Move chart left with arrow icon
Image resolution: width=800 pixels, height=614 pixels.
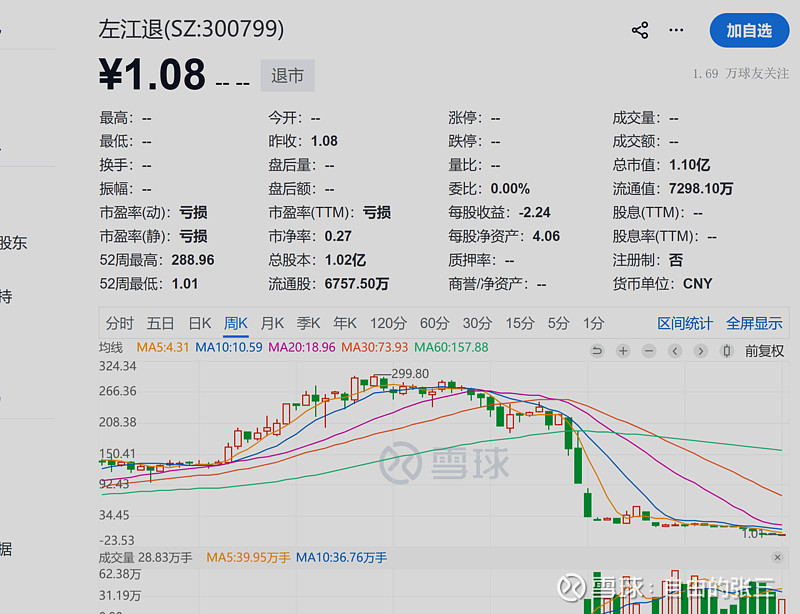(675, 351)
